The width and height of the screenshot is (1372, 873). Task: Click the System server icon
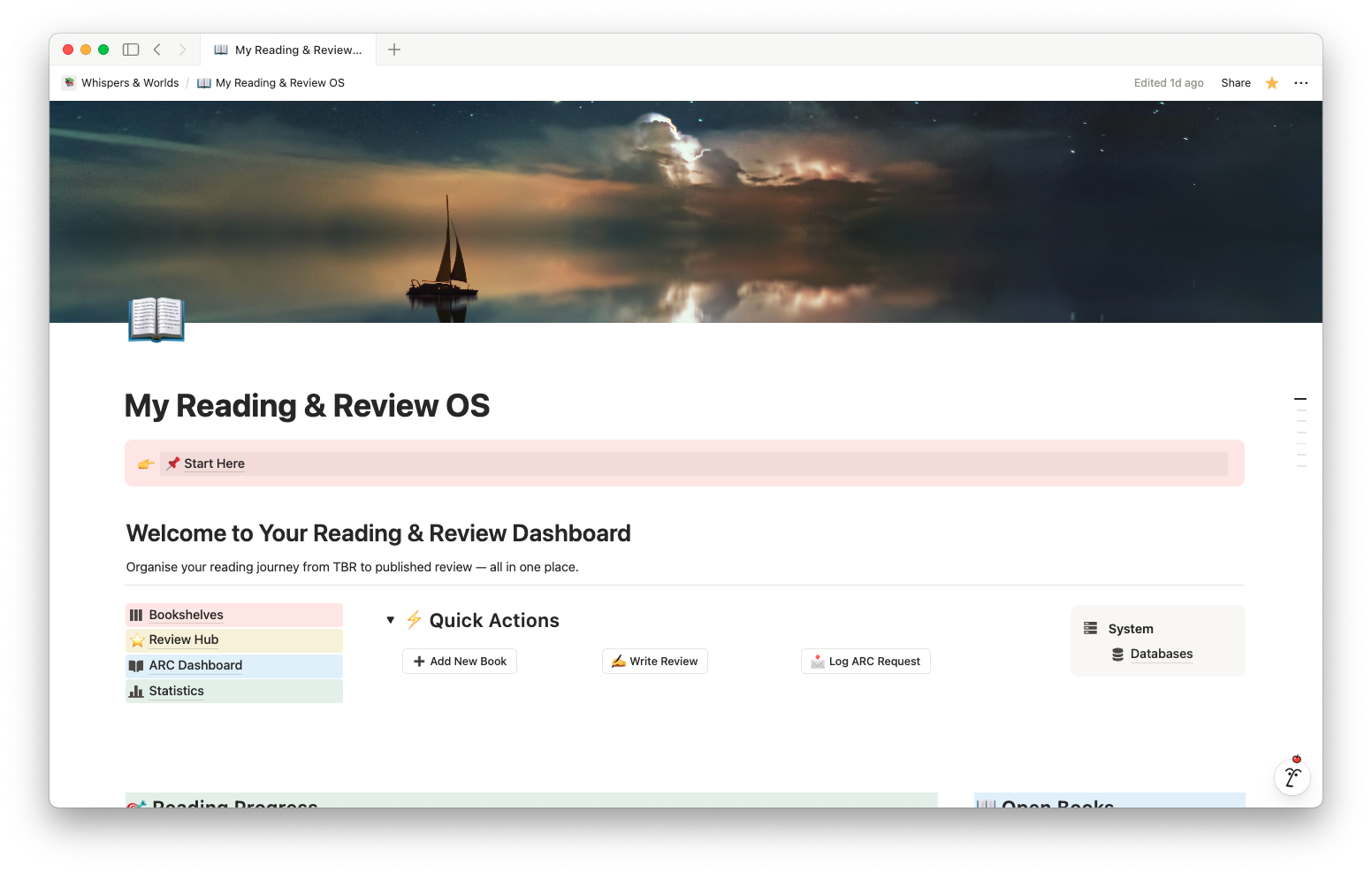[1090, 628]
